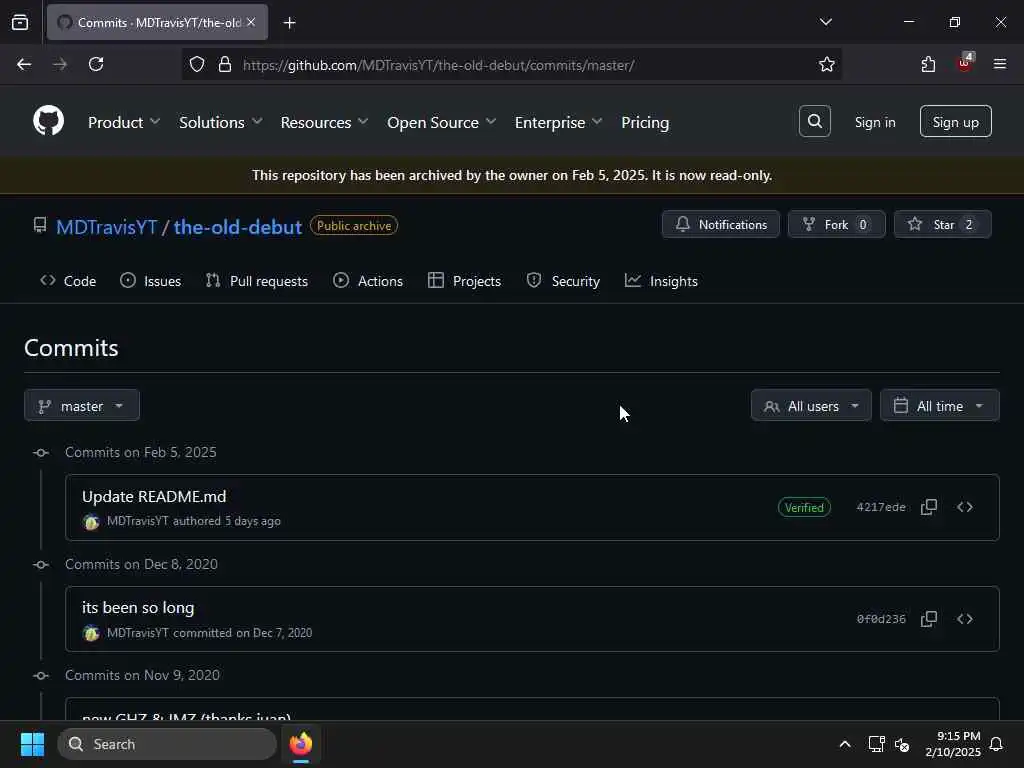Click Firefox icon in taskbar
Viewport: 1024px width, 768px height.
(300, 744)
